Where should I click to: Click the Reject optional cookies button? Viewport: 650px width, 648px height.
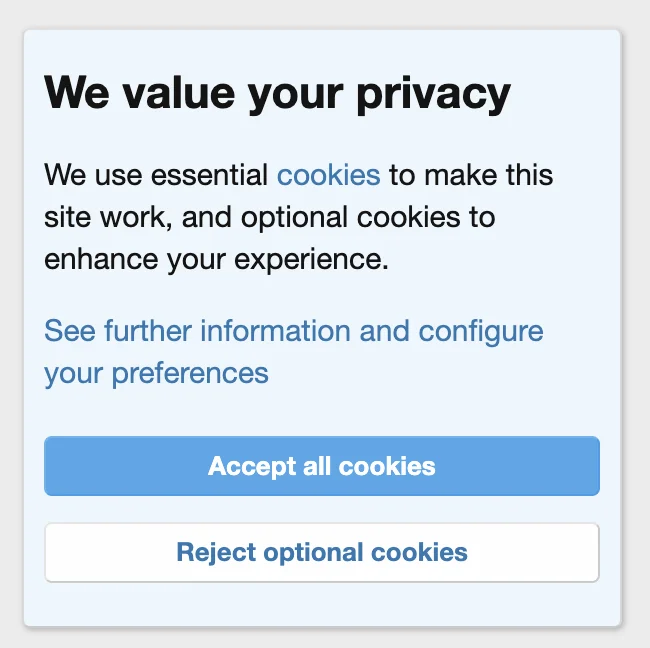[x=321, y=552]
